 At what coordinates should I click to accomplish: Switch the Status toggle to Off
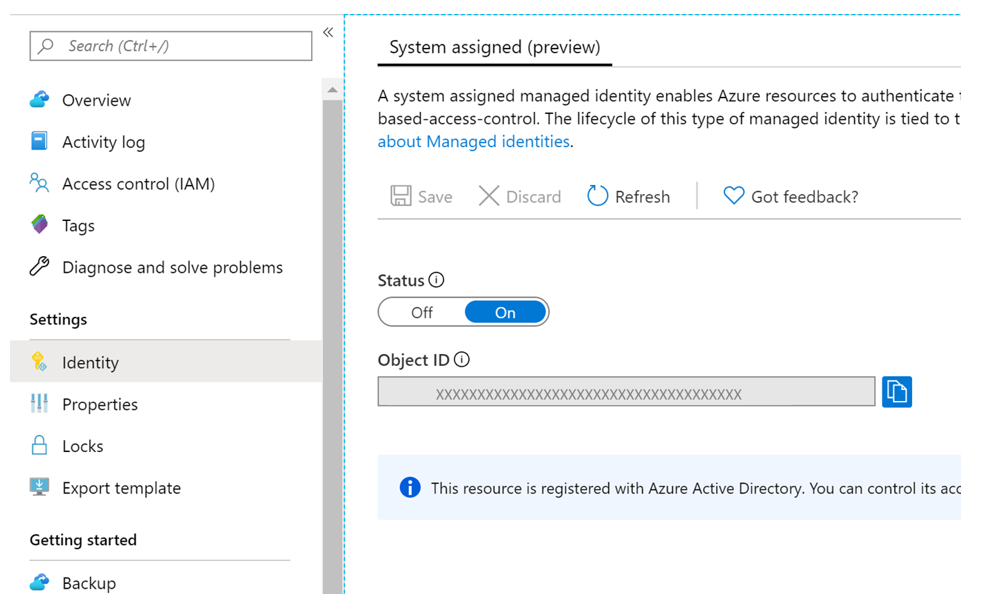pos(422,313)
